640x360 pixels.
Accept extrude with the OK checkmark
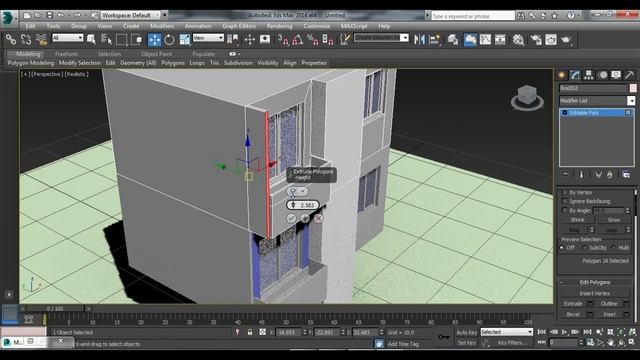tap(291, 218)
